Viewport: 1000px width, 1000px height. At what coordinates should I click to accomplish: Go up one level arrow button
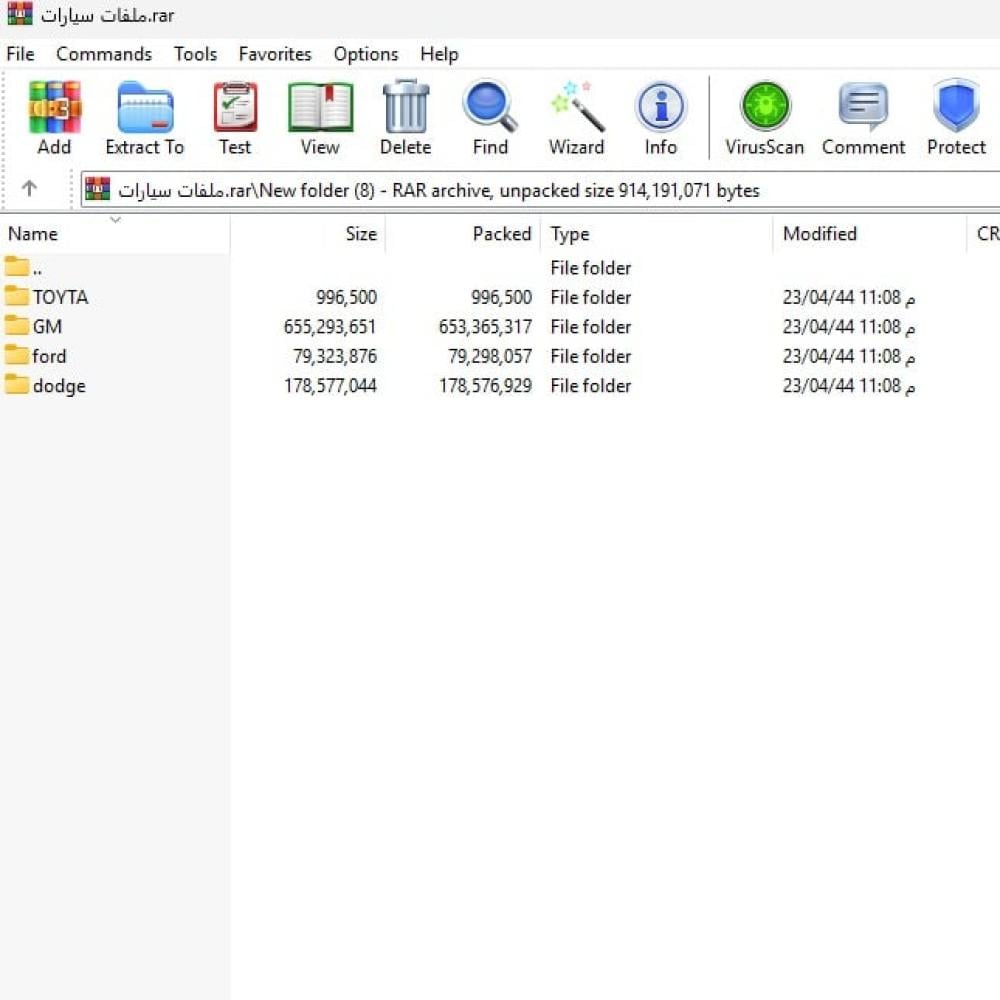coord(29,189)
